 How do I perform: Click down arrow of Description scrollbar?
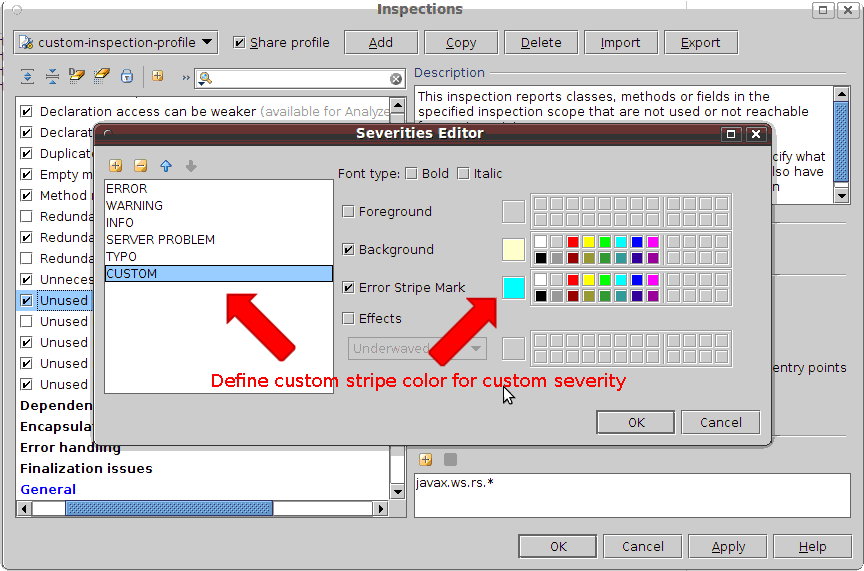841,195
